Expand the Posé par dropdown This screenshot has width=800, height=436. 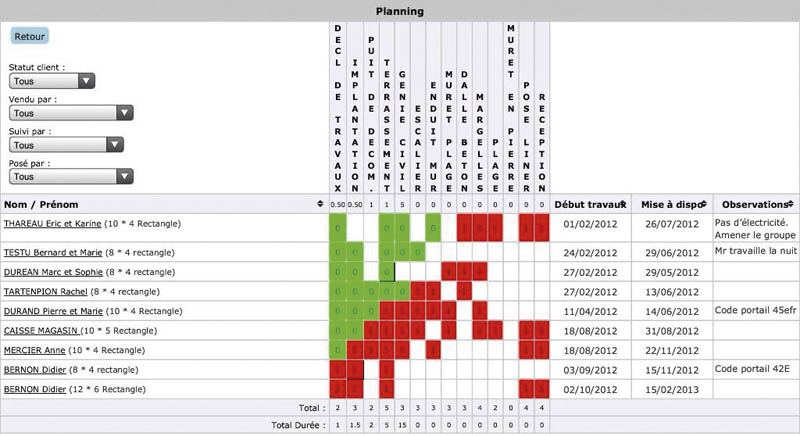coord(70,176)
